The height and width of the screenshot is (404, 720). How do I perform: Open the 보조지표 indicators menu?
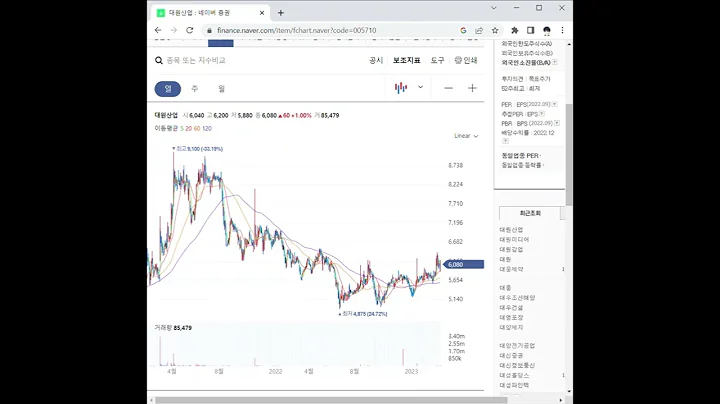click(406, 60)
